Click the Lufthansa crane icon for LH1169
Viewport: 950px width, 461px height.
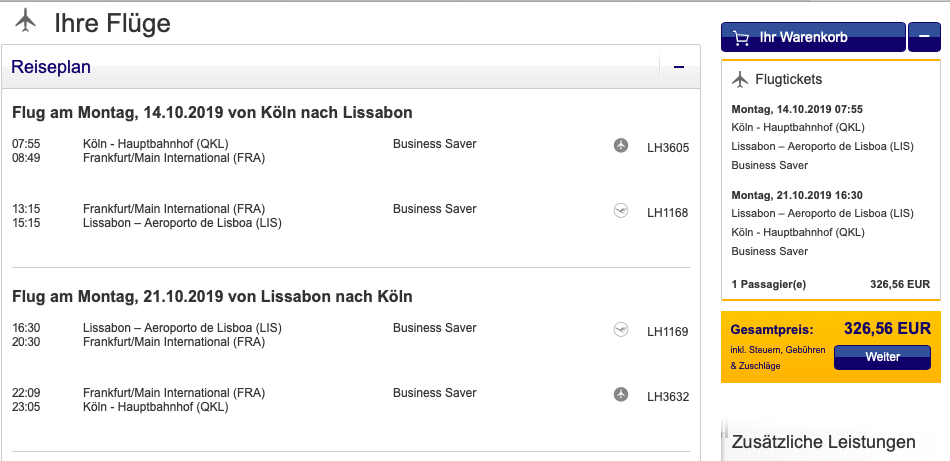pyautogui.click(x=621, y=330)
